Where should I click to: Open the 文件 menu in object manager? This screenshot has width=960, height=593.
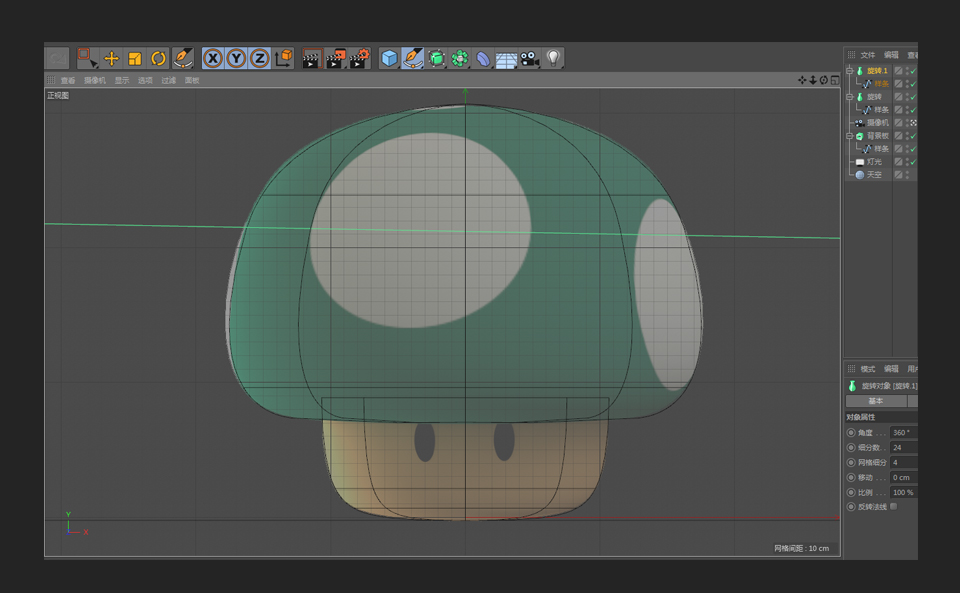pos(867,55)
